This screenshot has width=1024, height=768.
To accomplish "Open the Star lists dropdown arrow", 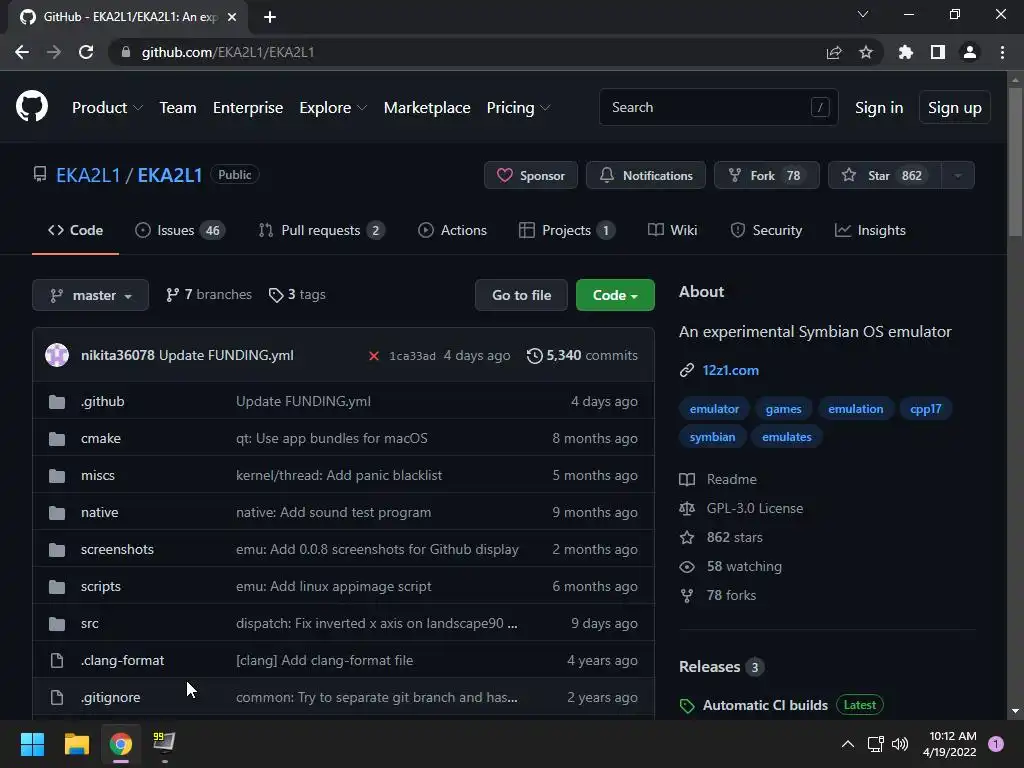I will click(958, 176).
